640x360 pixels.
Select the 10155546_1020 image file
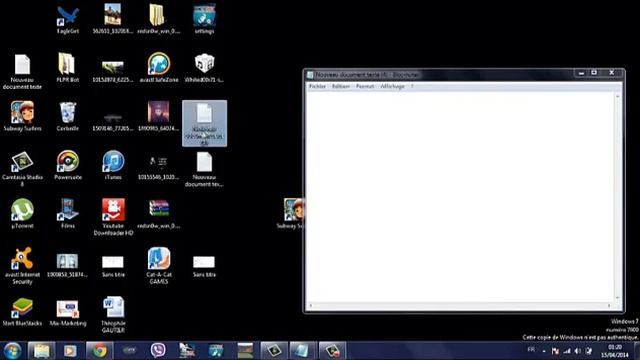[159, 169]
